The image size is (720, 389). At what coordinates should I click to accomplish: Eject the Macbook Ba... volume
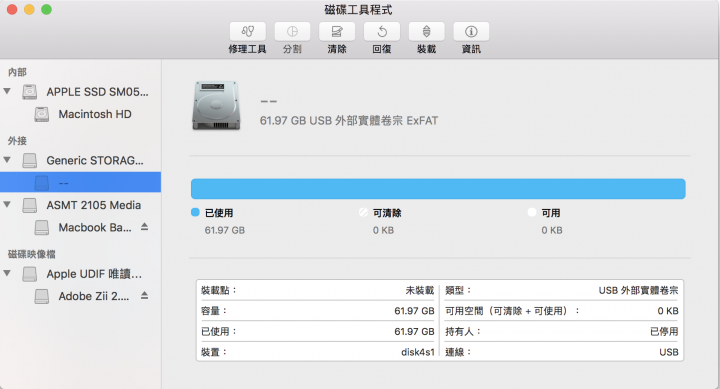coord(144,227)
